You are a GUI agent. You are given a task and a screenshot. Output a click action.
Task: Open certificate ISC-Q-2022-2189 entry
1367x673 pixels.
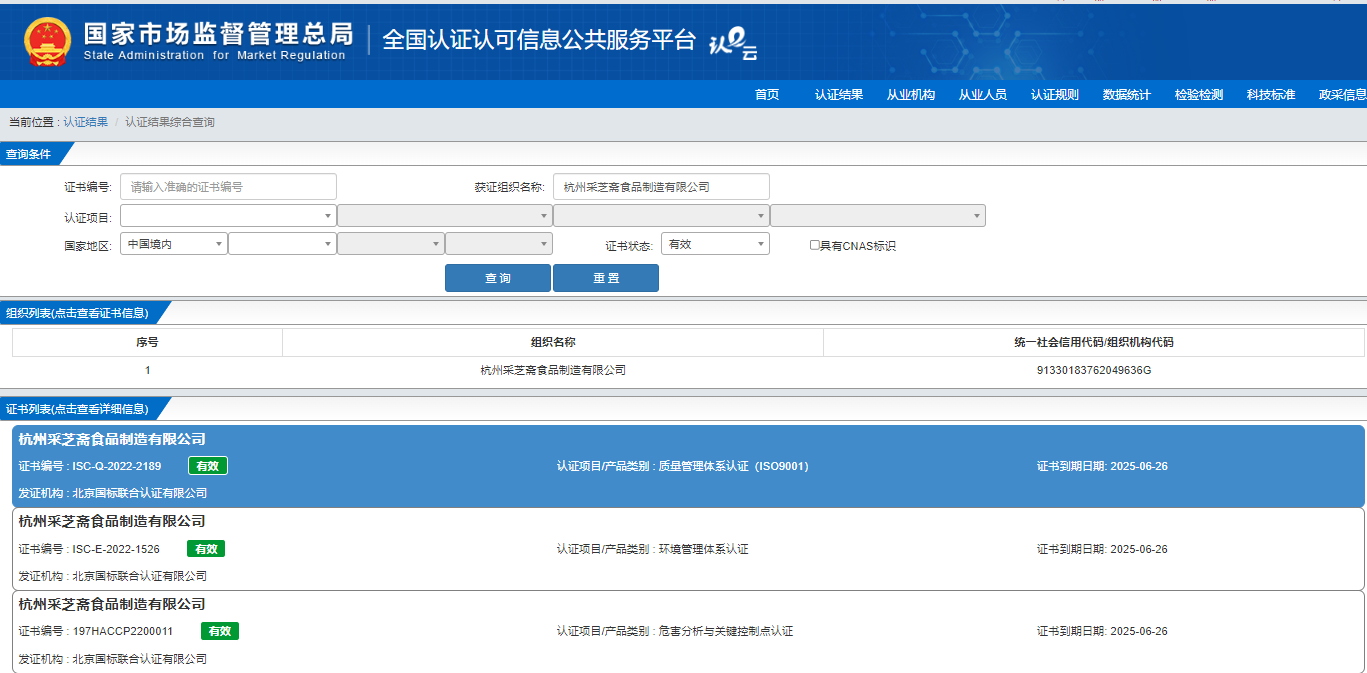point(688,466)
